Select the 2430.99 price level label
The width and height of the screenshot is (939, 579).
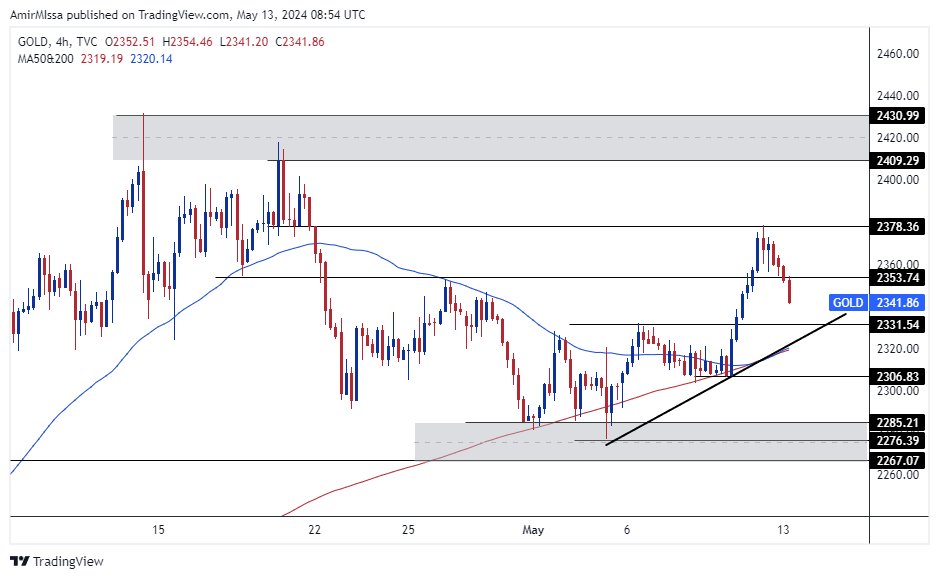[x=896, y=116]
